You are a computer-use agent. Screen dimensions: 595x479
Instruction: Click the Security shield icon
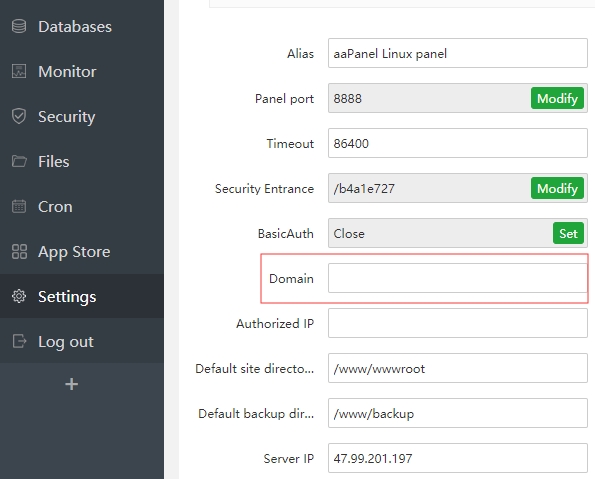coord(19,116)
